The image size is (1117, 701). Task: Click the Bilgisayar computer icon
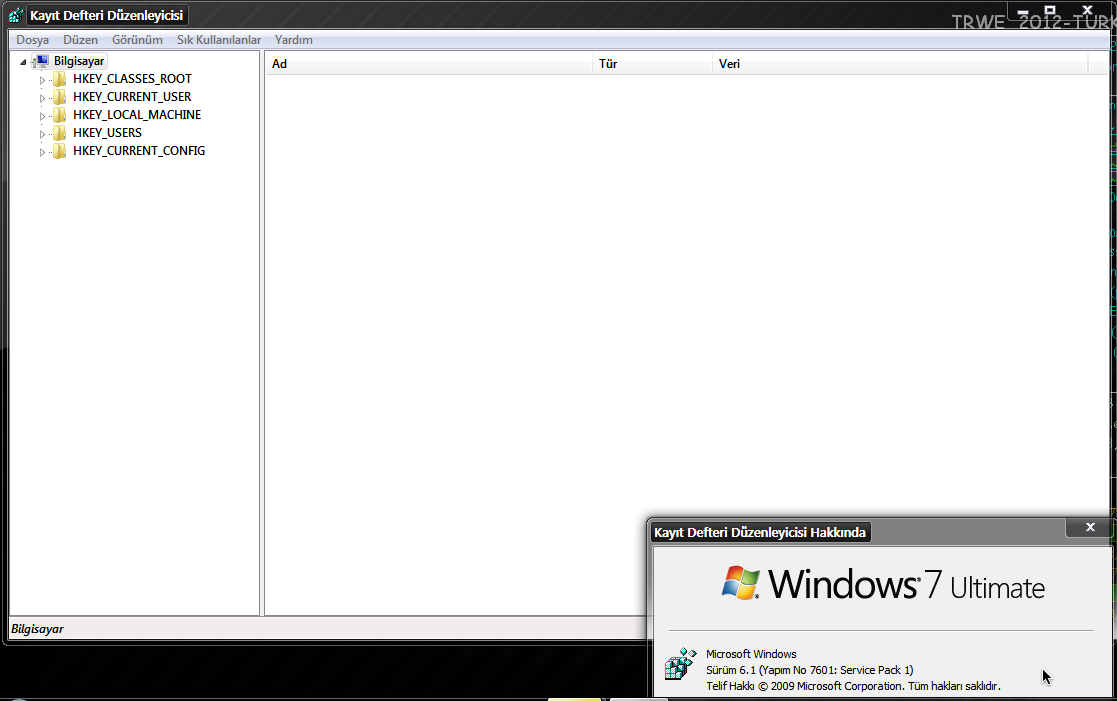[41, 61]
